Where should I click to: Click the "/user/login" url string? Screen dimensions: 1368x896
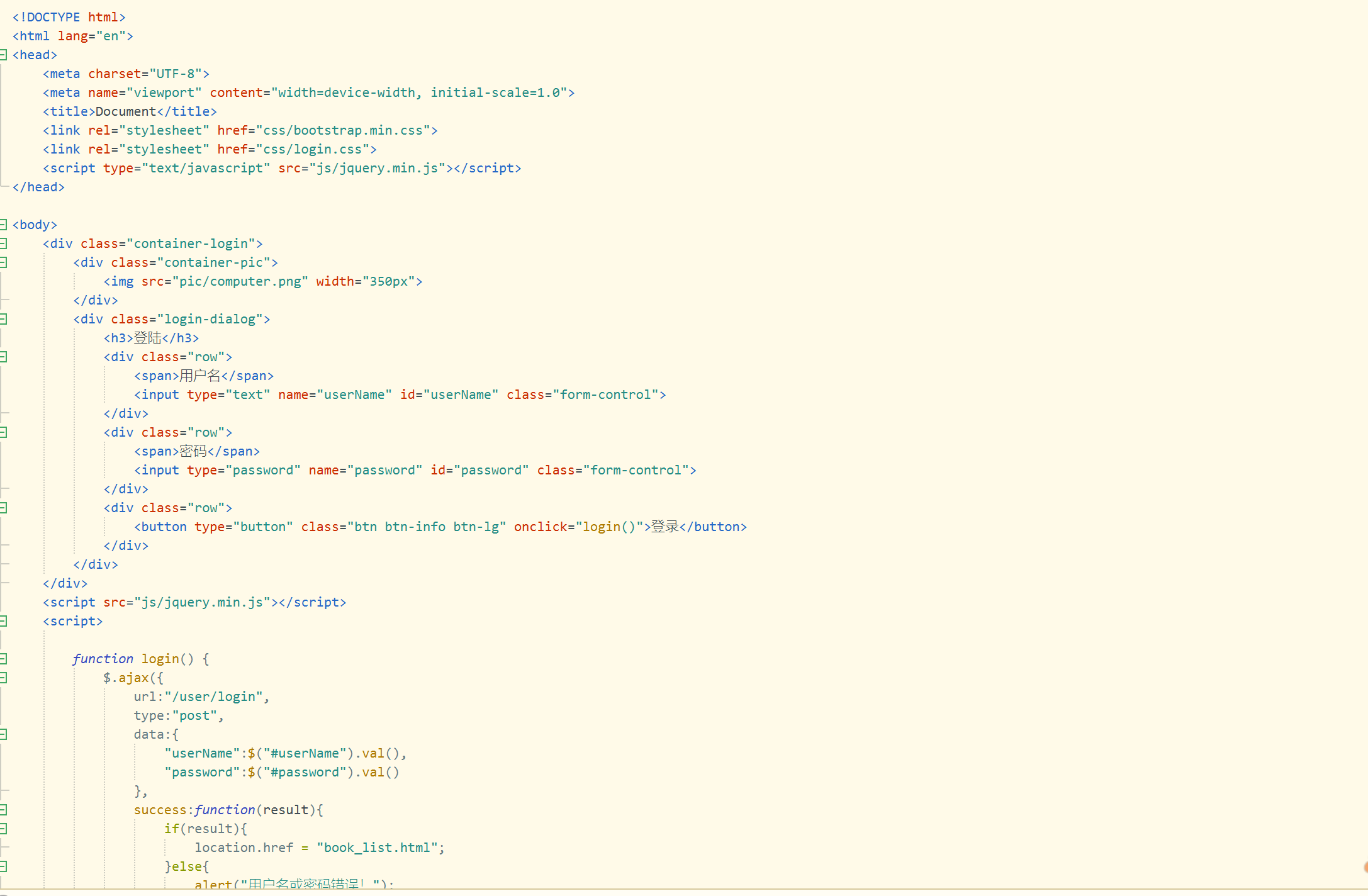pos(213,697)
